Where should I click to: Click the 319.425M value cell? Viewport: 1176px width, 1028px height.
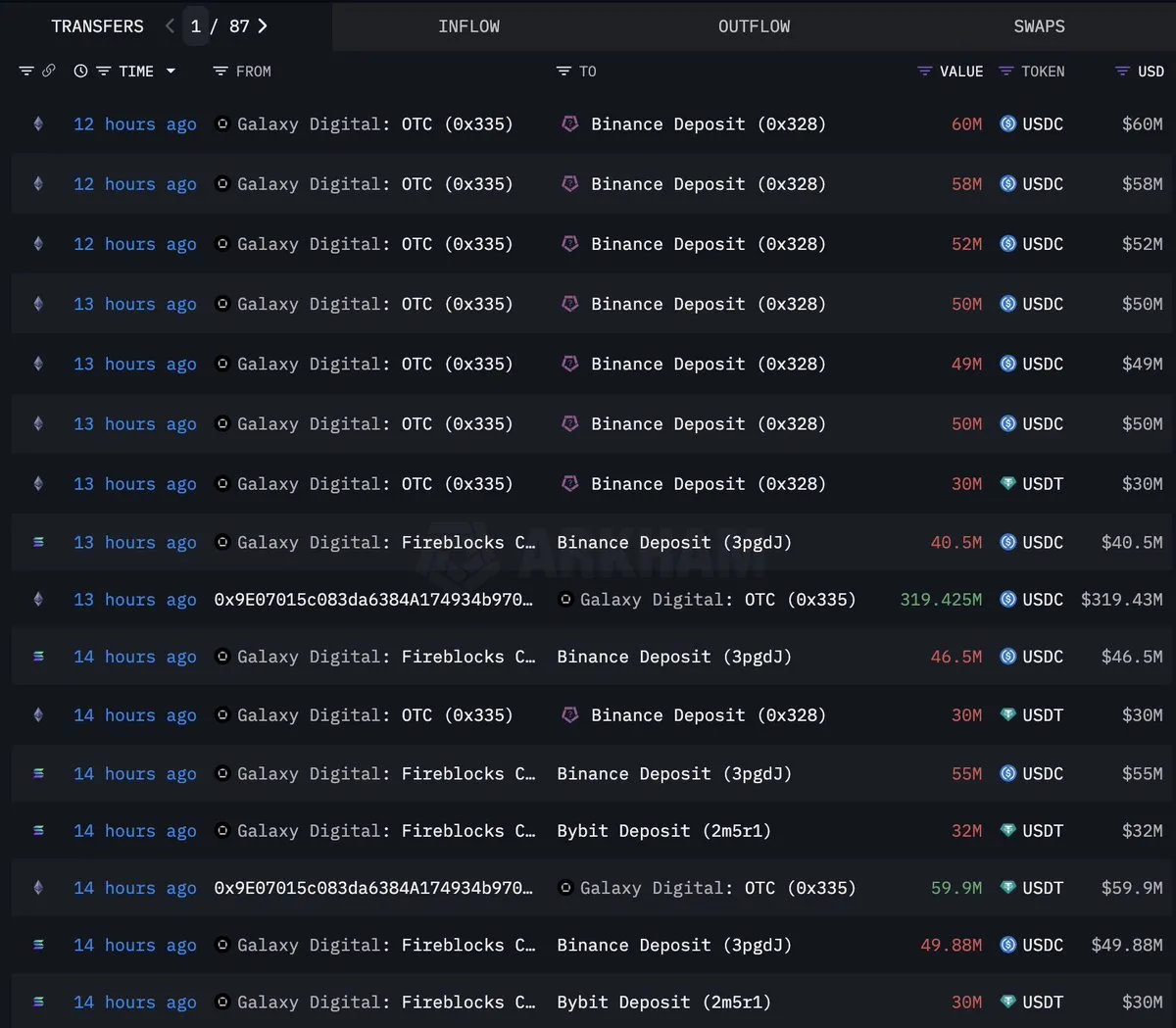click(x=941, y=599)
